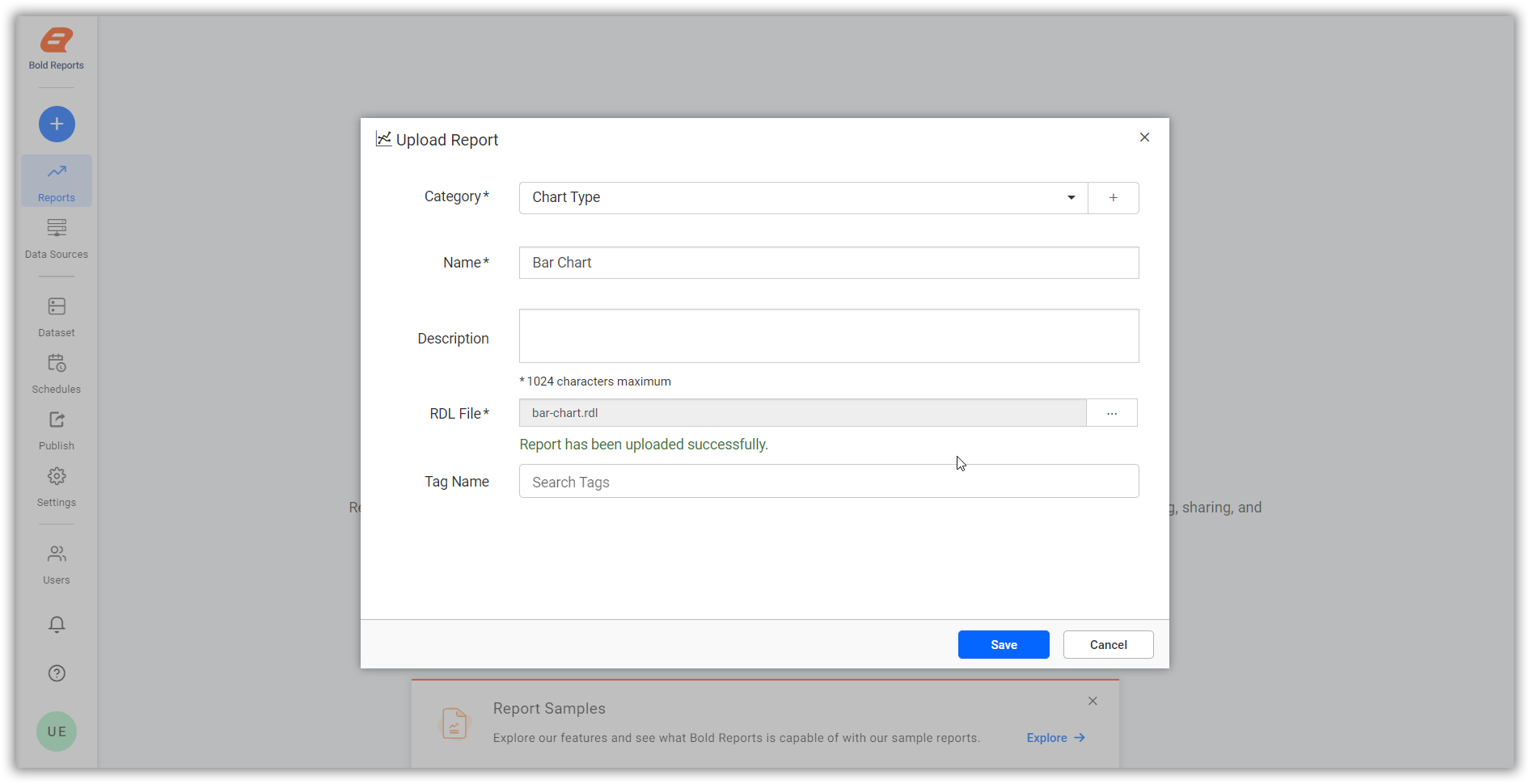The image size is (1530, 784).
Task: Click the Search Tags input field
Action: (828, 481)
